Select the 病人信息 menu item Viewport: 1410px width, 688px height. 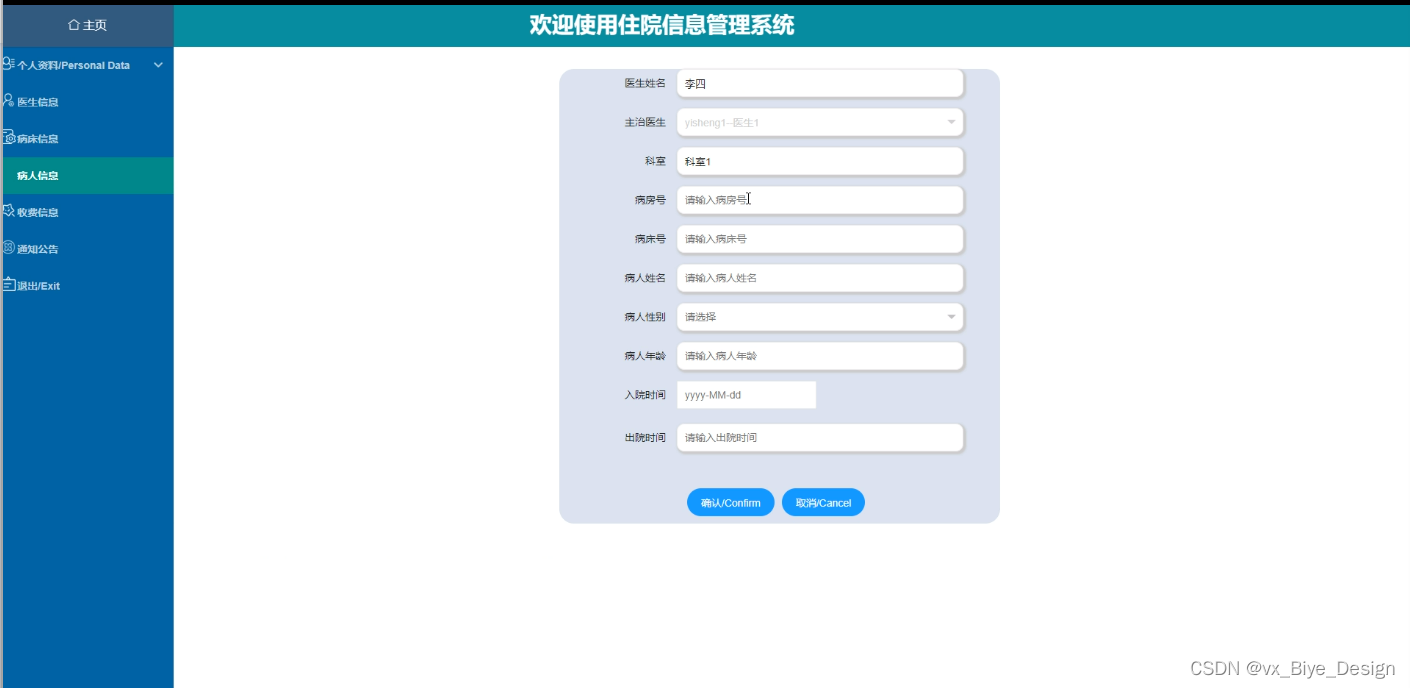[87, 175]
